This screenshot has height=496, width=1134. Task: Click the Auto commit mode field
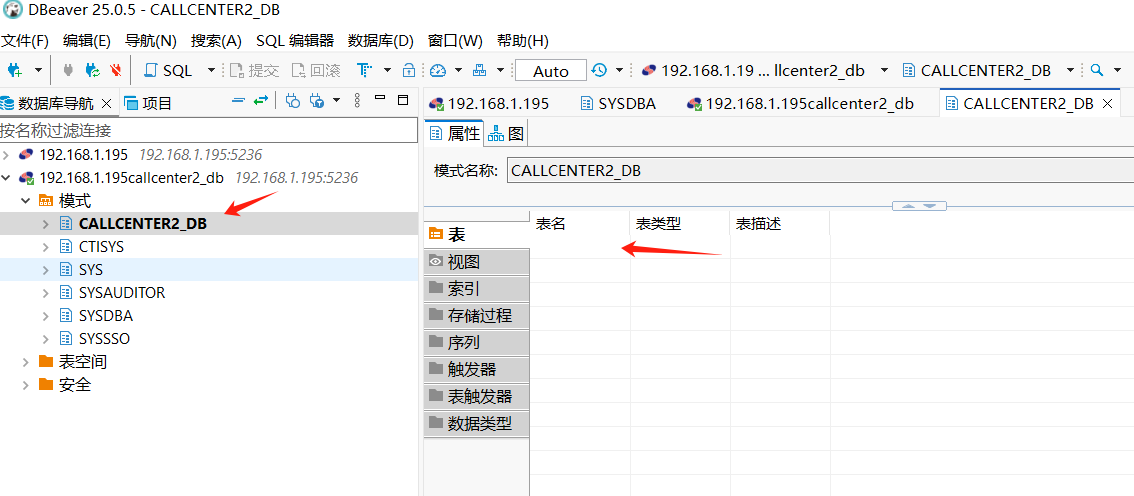coord(550,71)
